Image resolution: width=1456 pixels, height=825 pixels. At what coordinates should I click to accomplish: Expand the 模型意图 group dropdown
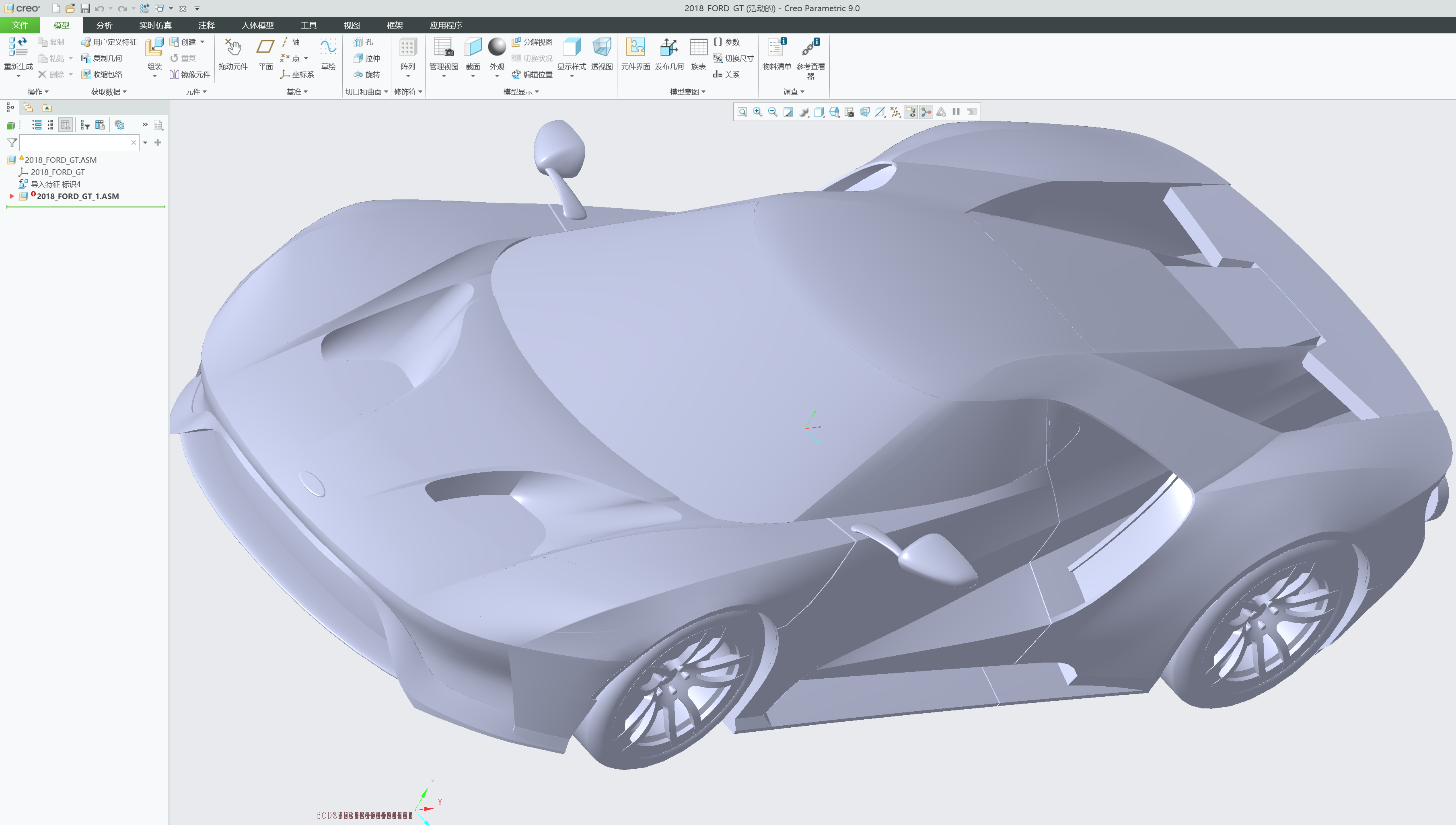(687, 92)
